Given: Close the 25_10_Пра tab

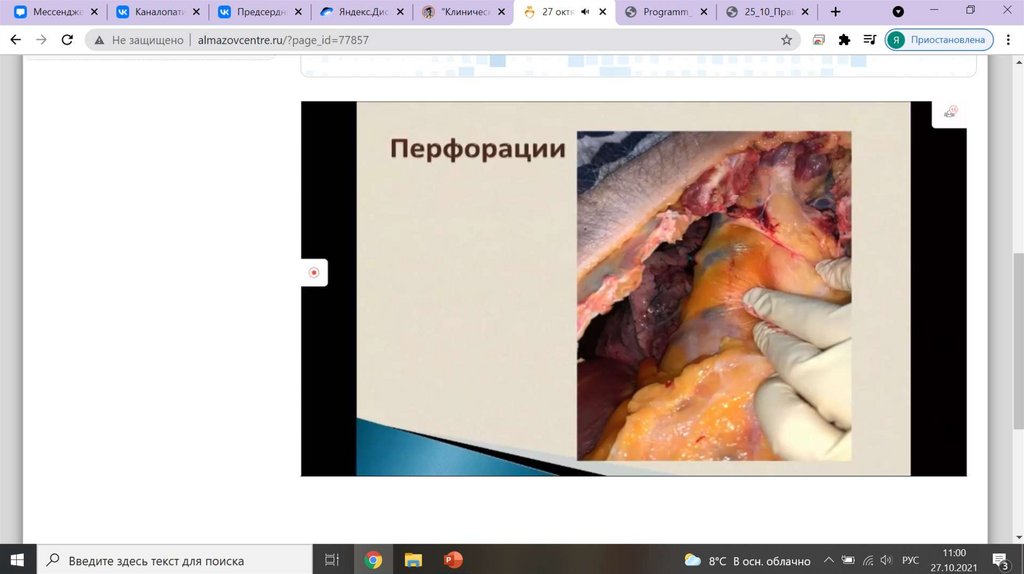Looking at the screenshot, I should click(x=805, y=12).
